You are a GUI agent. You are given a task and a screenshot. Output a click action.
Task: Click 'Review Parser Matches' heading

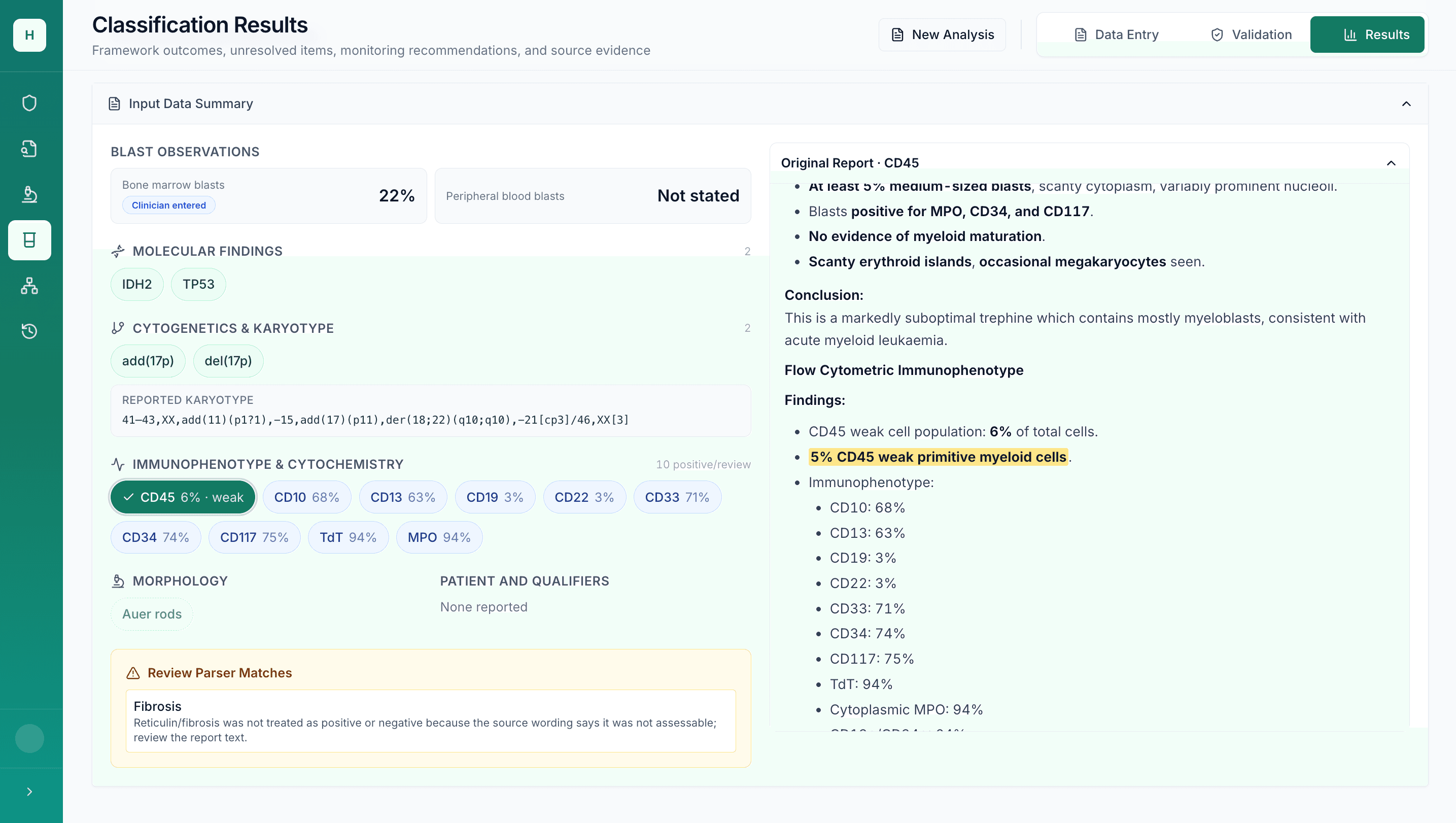click(x=220, y=673)
